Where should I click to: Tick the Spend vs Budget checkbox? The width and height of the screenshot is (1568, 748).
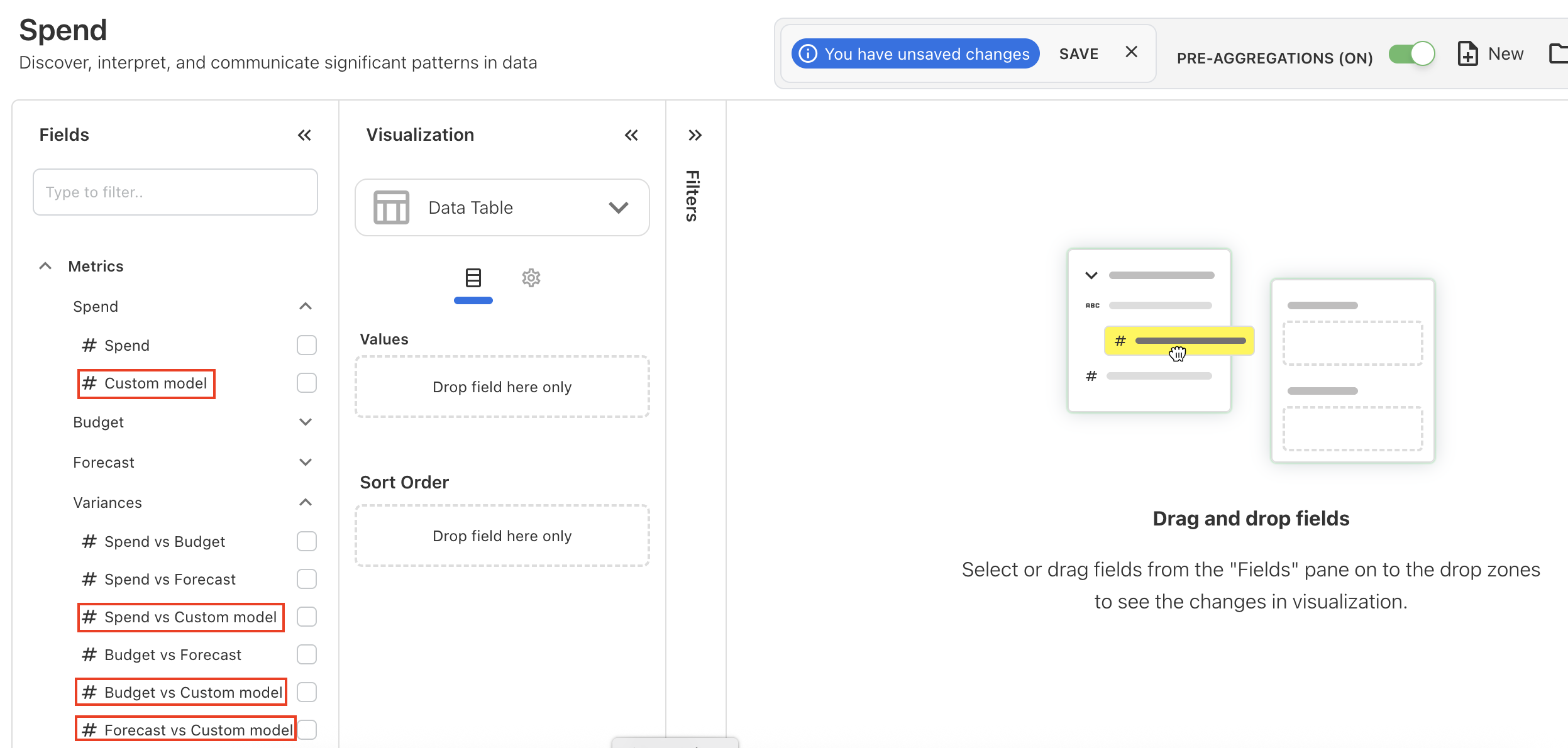pyautogui.click(x=307, y=541)
